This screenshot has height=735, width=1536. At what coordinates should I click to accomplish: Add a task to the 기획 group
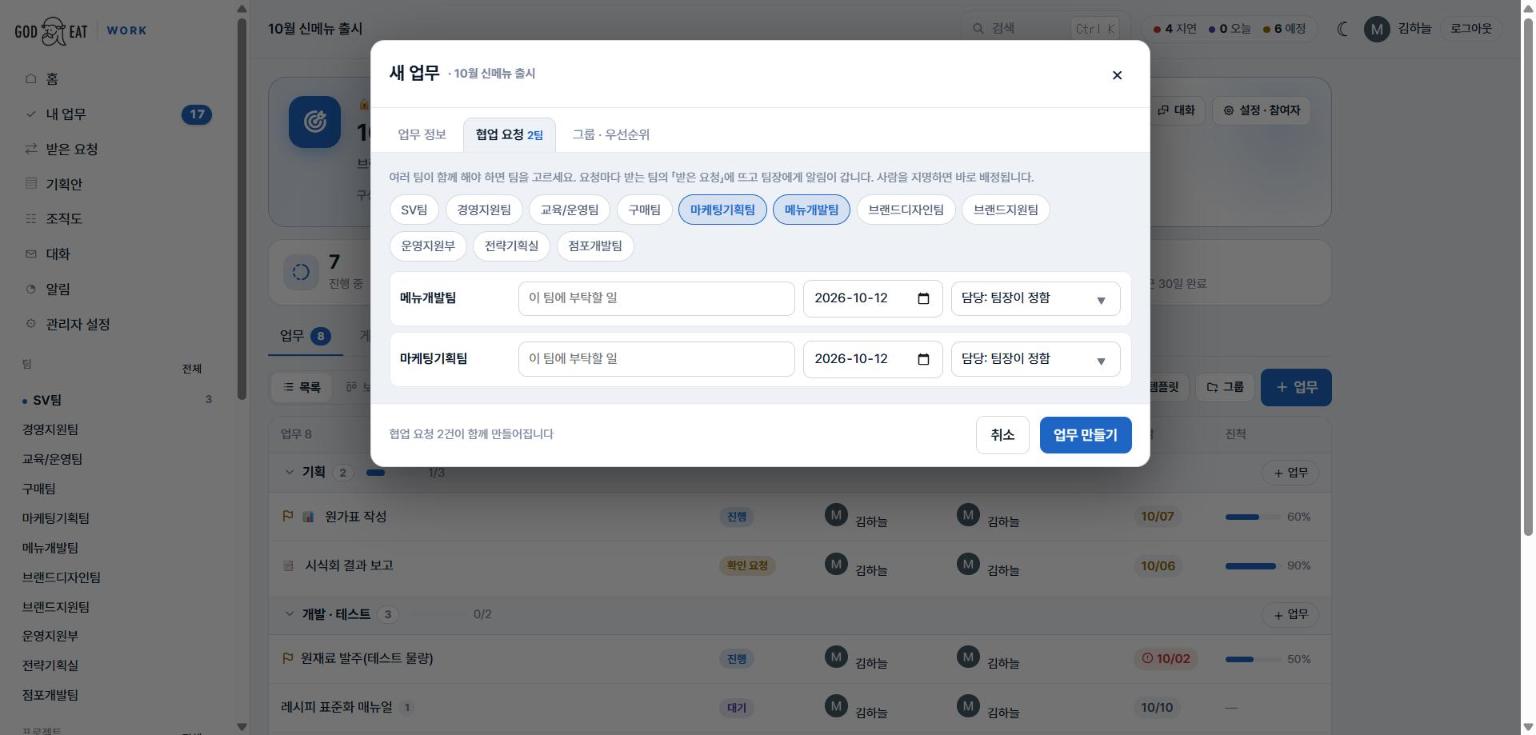click(x=1290, y=473)
